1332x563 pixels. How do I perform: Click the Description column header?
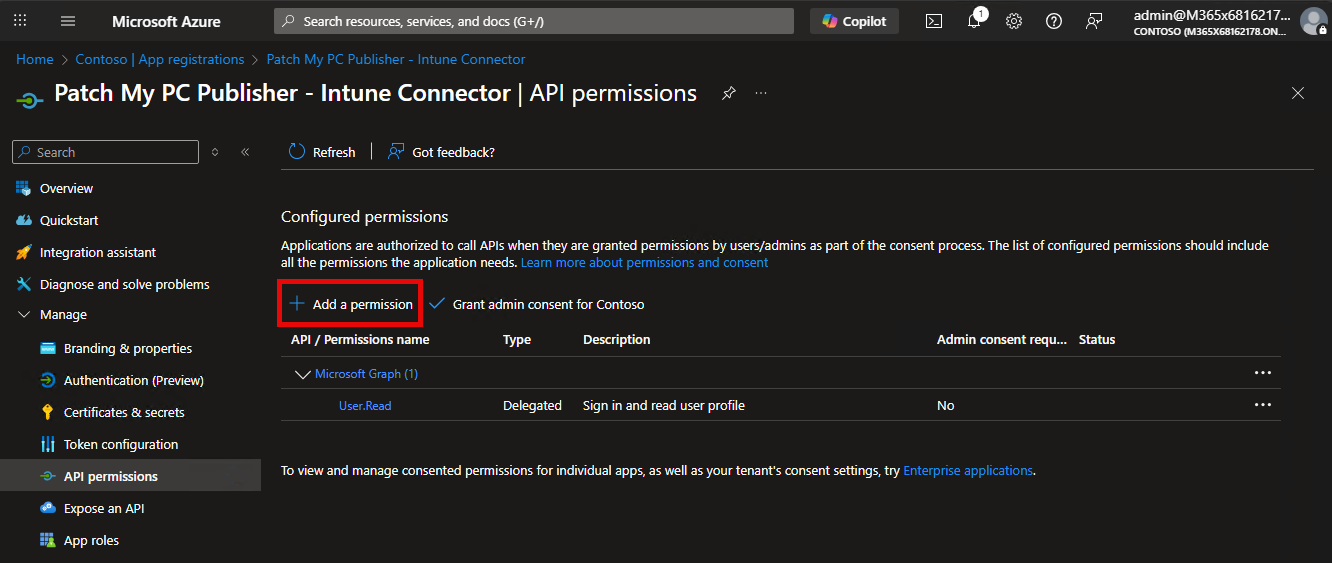coord(617,339)
